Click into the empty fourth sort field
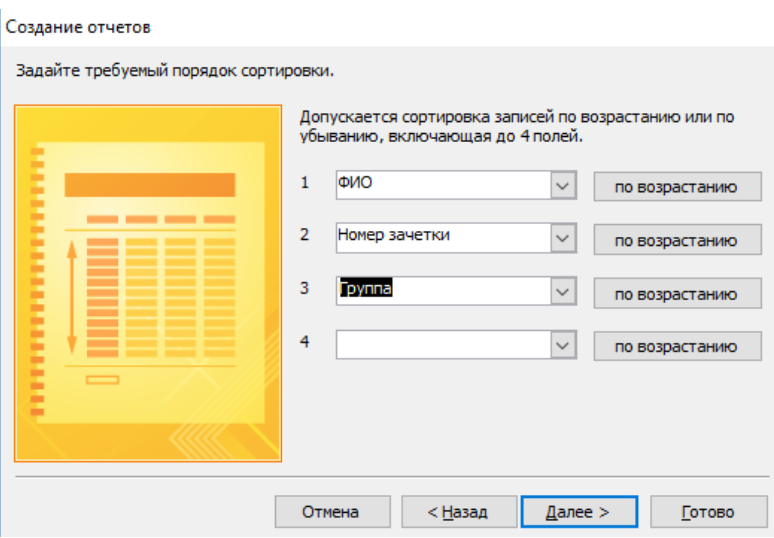 tap(442, 345)
